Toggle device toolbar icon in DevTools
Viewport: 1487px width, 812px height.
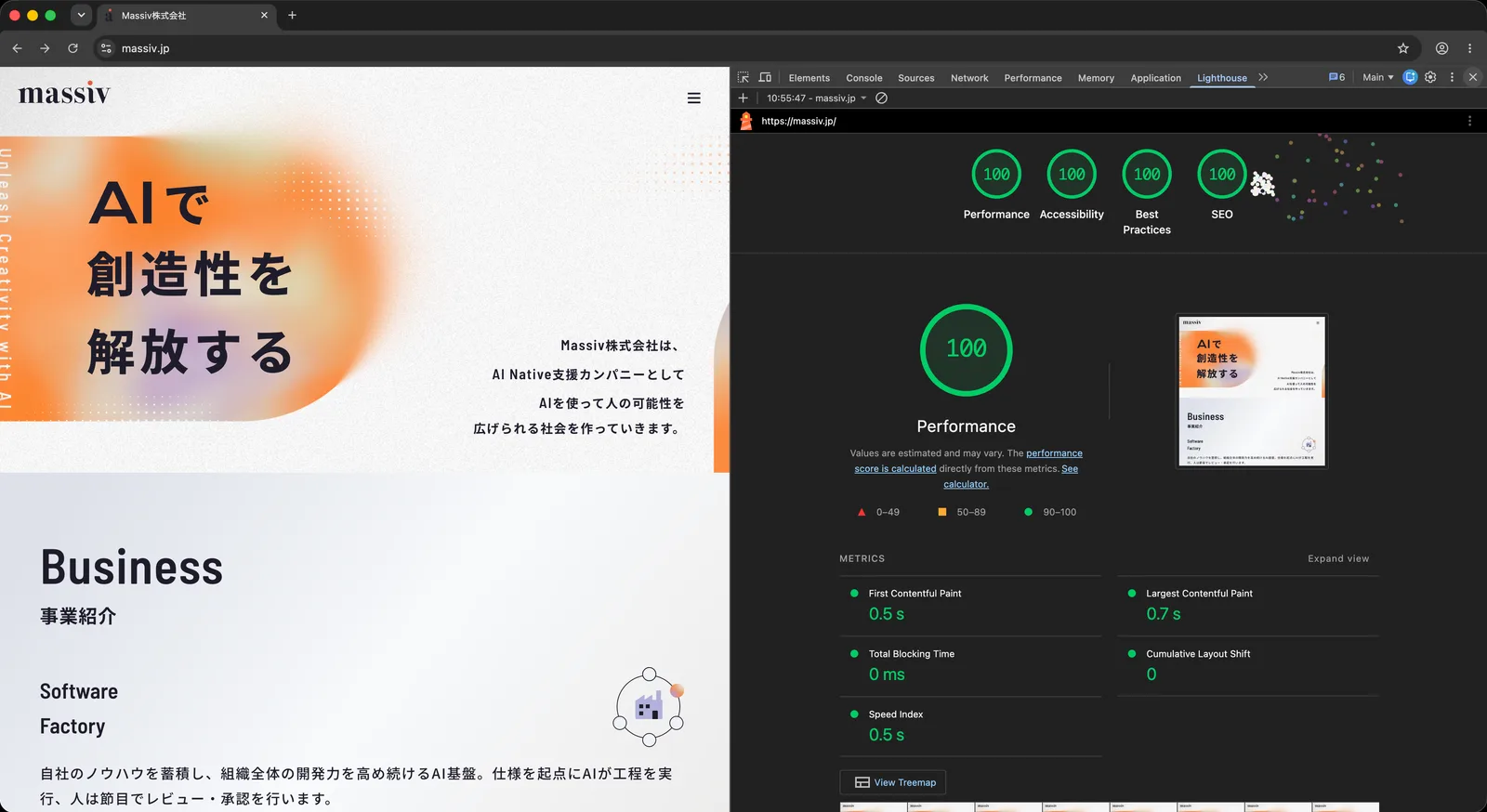(765, 78)
